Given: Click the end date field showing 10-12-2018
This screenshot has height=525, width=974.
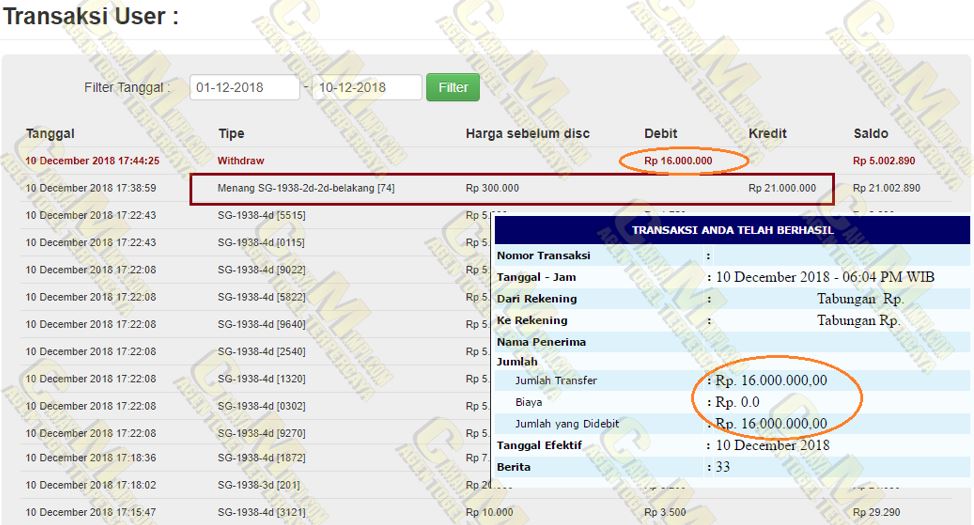Looking at the screenshot, I should tap(366, 88).
